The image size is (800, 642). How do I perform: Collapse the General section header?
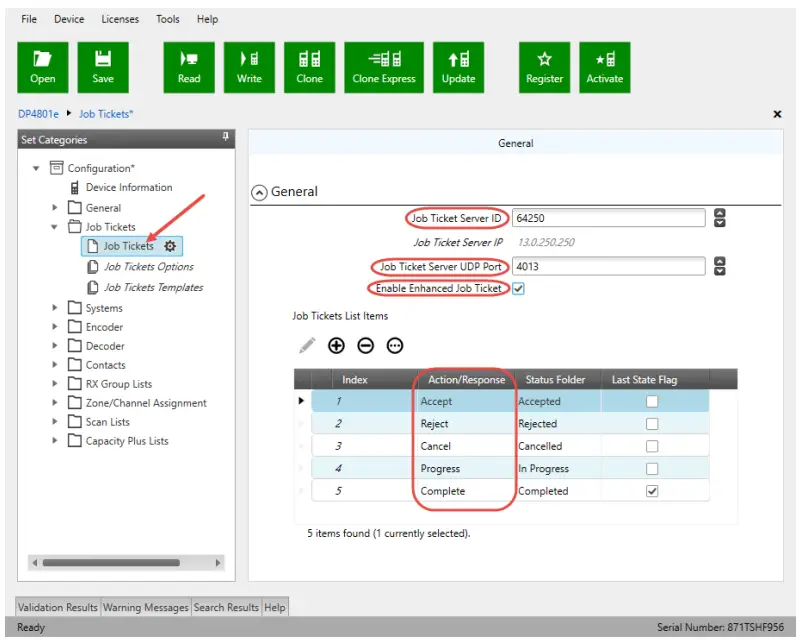(260, 192)
